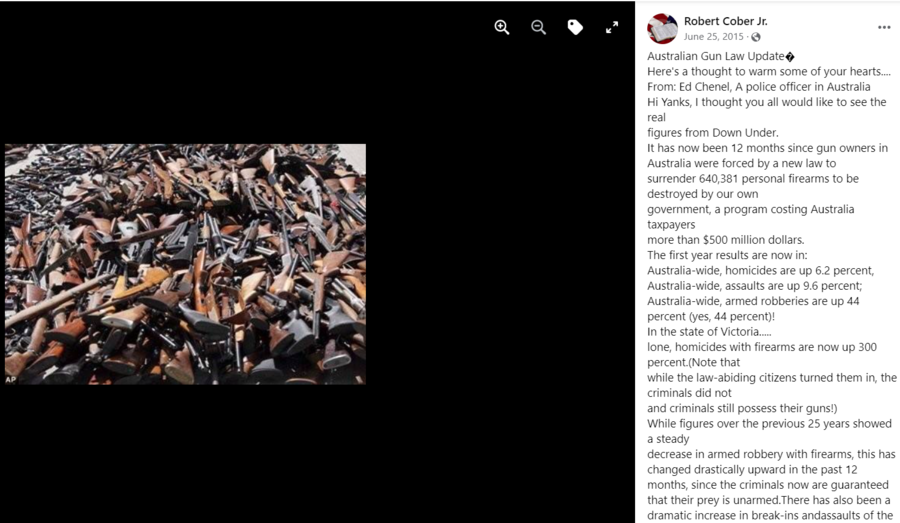Click the 'homicides are up 6.2 percent' line
Image resolution: width=900 pixels, height=523 pixels.
pos(761,270)
